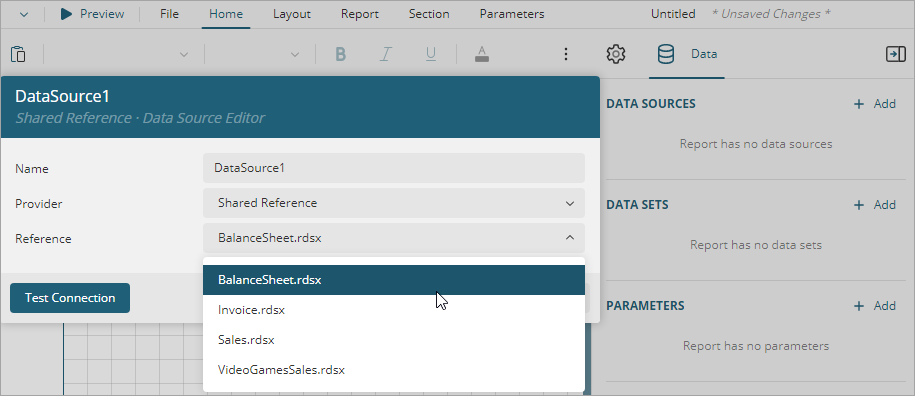The width and height of the screenshot is (915, 396).
Task: Switch to the Home tab
Action: coord(226,14)
